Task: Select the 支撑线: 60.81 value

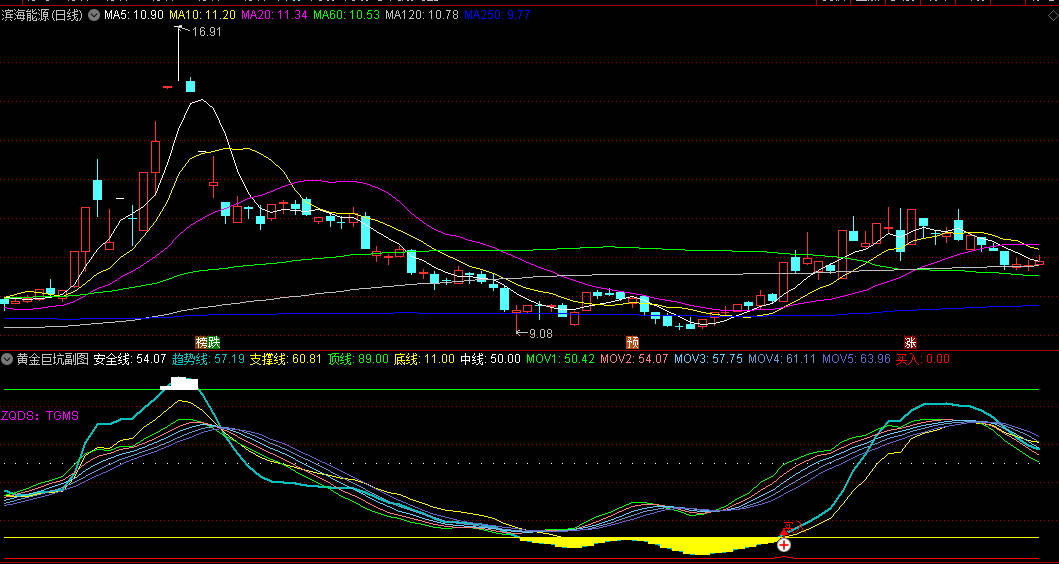Action: tap(286, 359)
